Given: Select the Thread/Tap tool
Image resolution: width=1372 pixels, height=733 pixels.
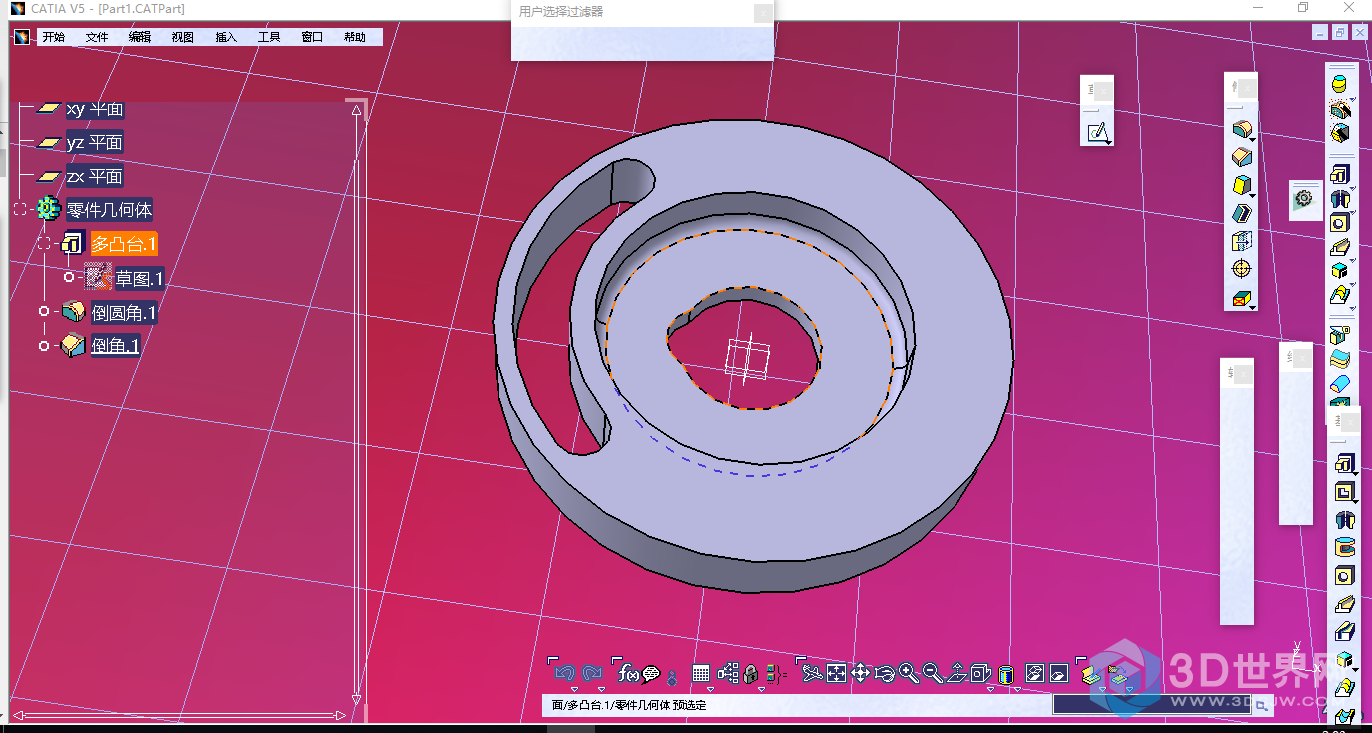Looking at the screenshot, I should [1241, 269].
